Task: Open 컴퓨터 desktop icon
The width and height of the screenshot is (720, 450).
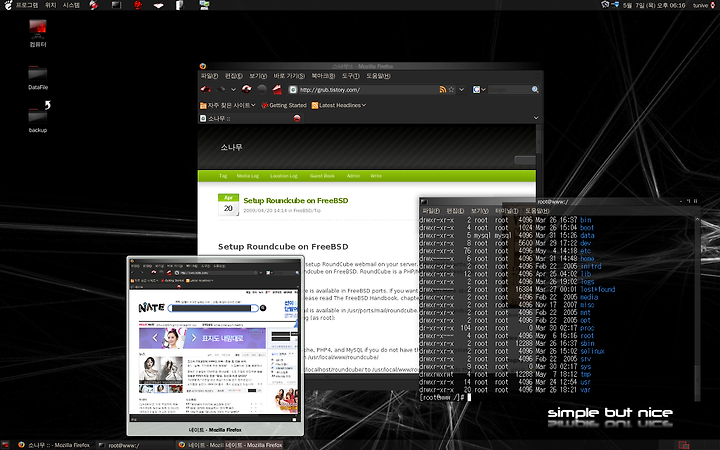Action: coord(38,34)
